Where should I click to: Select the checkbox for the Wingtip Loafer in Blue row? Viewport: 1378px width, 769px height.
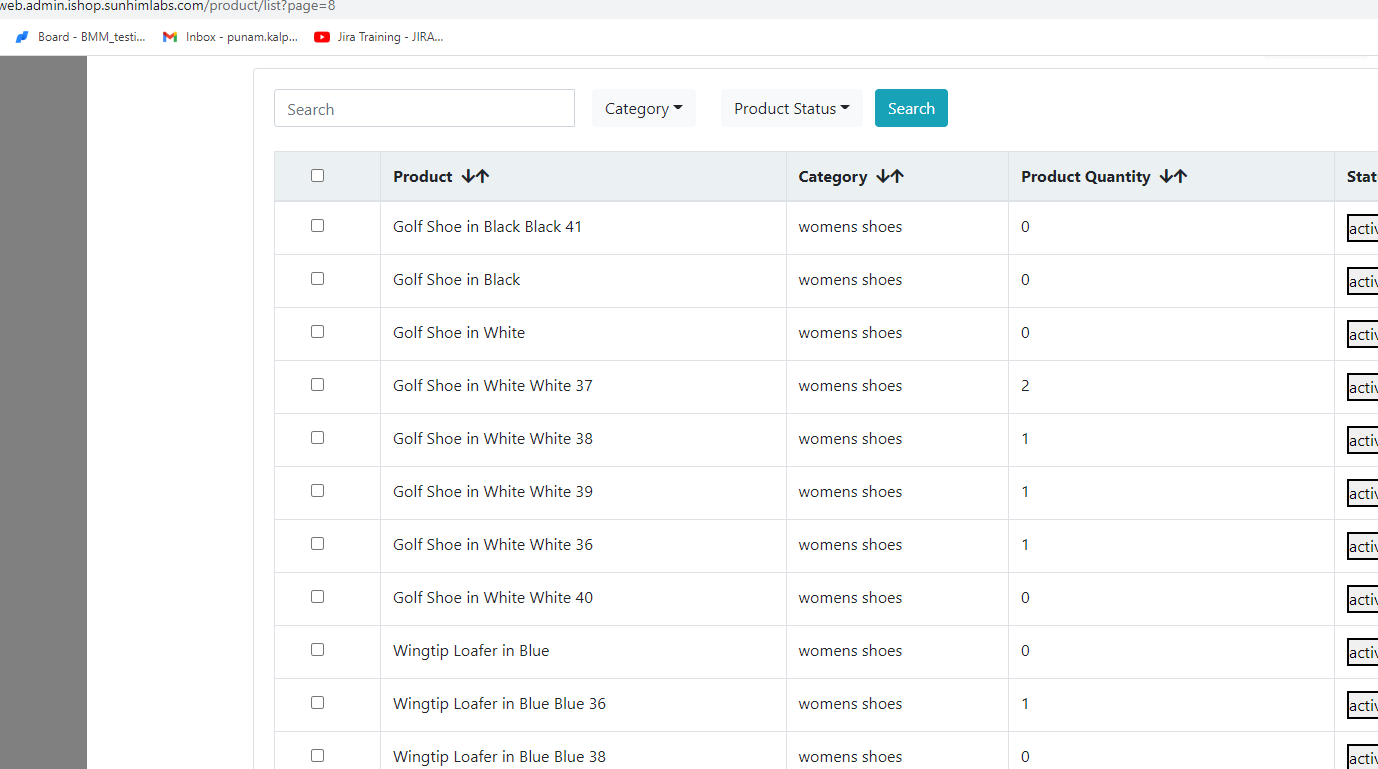tap(318, 650)
